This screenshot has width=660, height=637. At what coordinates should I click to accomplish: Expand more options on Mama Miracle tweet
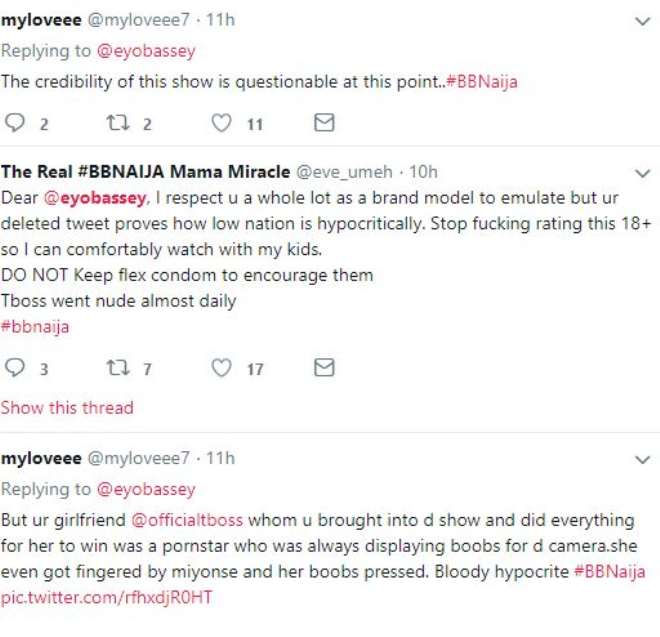[x=643, y=173]
